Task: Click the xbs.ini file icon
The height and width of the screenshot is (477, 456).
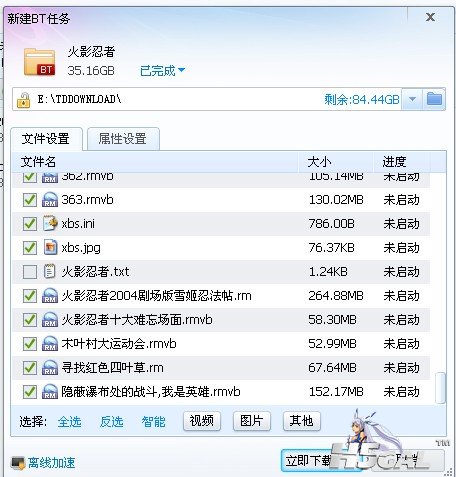Action: (50, 223)
